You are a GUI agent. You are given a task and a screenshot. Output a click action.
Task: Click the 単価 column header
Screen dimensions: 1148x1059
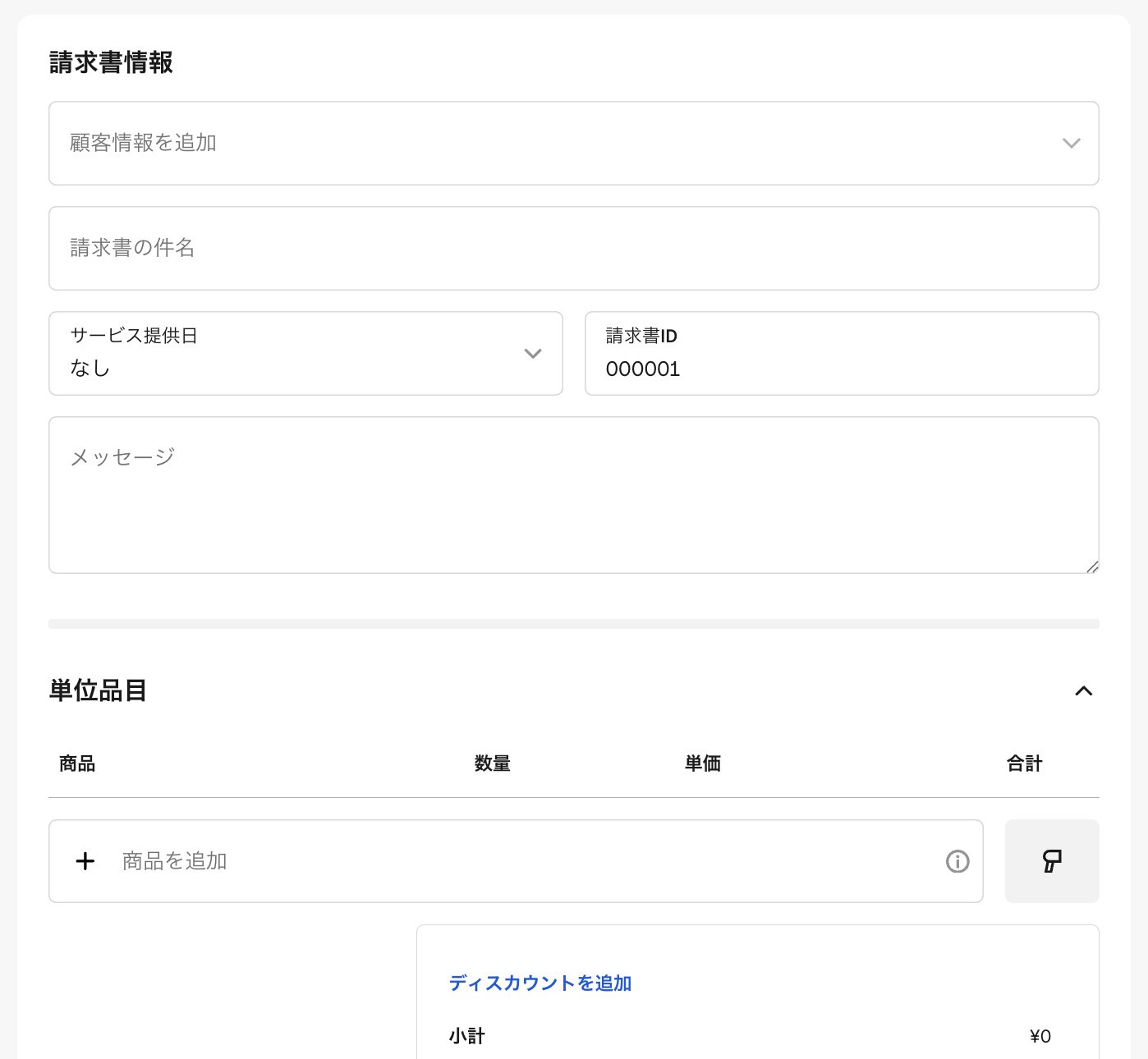click(703, 763)
